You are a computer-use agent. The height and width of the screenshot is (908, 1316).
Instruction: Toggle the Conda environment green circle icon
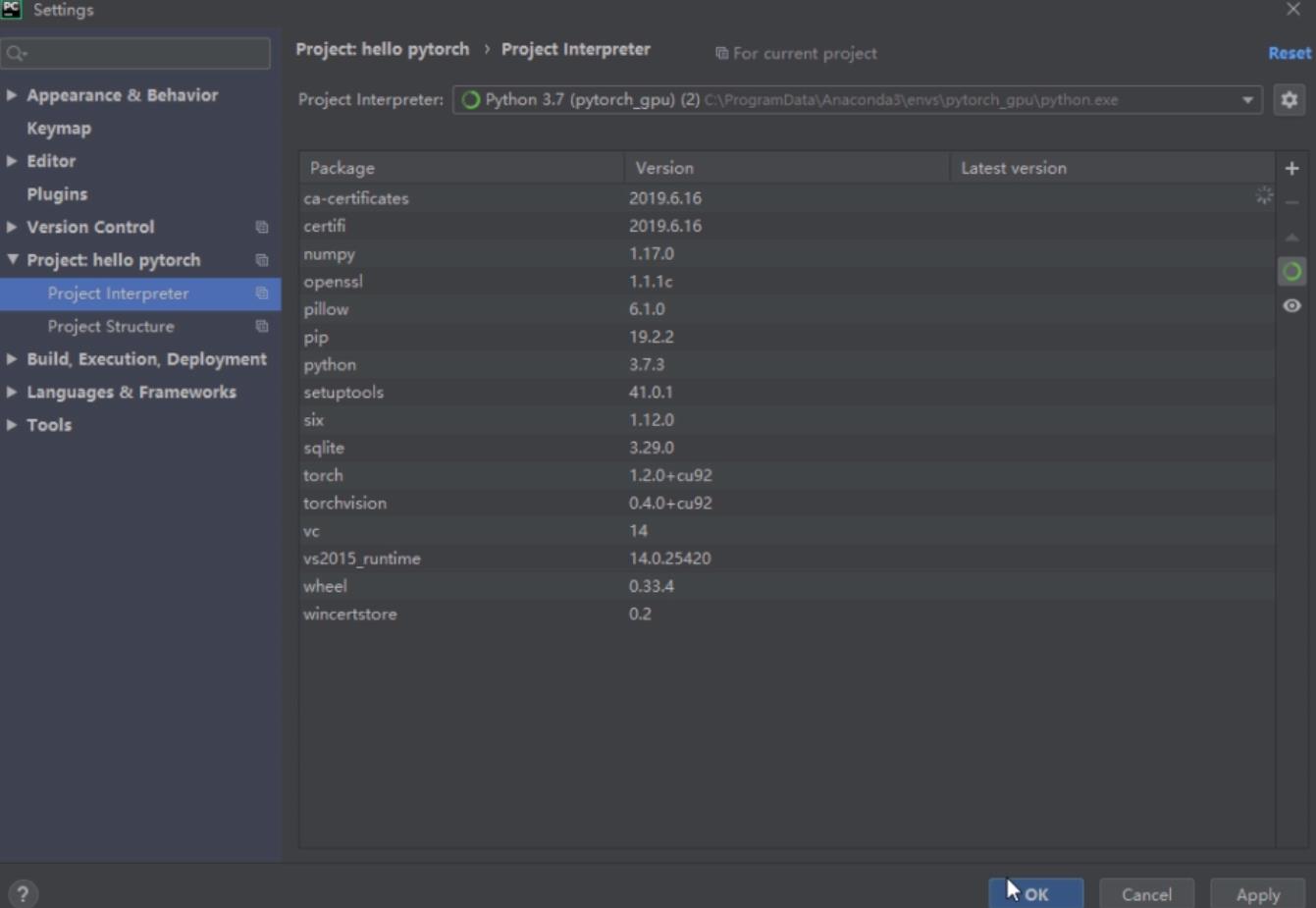click(1292, 272)
